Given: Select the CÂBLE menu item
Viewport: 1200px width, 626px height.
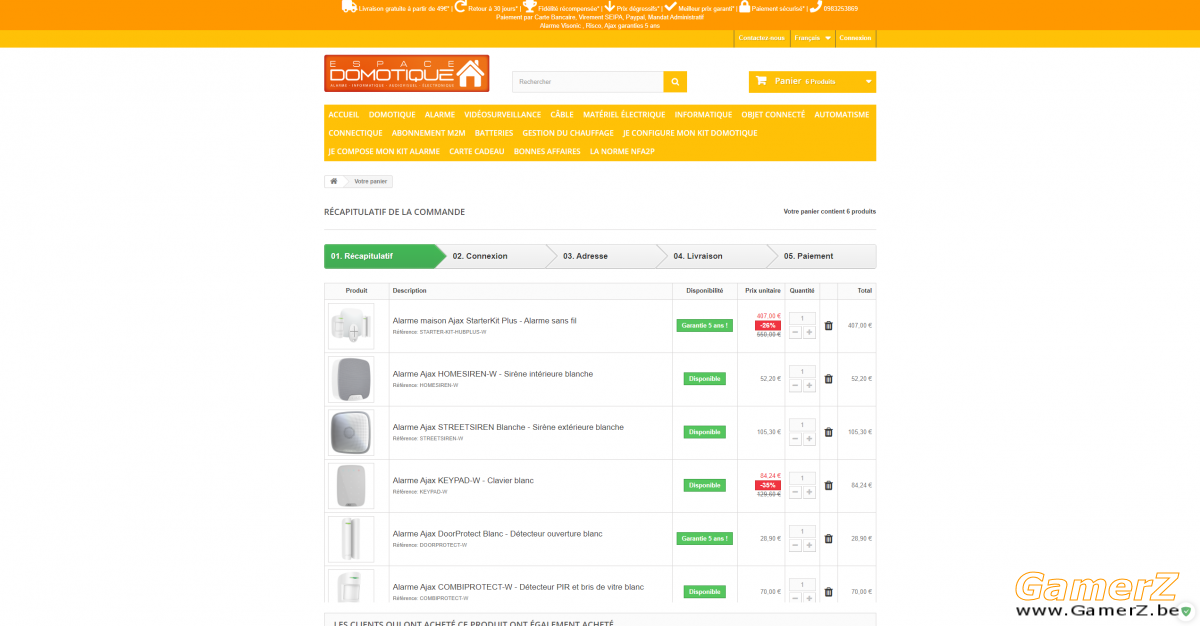Looking at the screenshot, I should click(x=562, y=115).
